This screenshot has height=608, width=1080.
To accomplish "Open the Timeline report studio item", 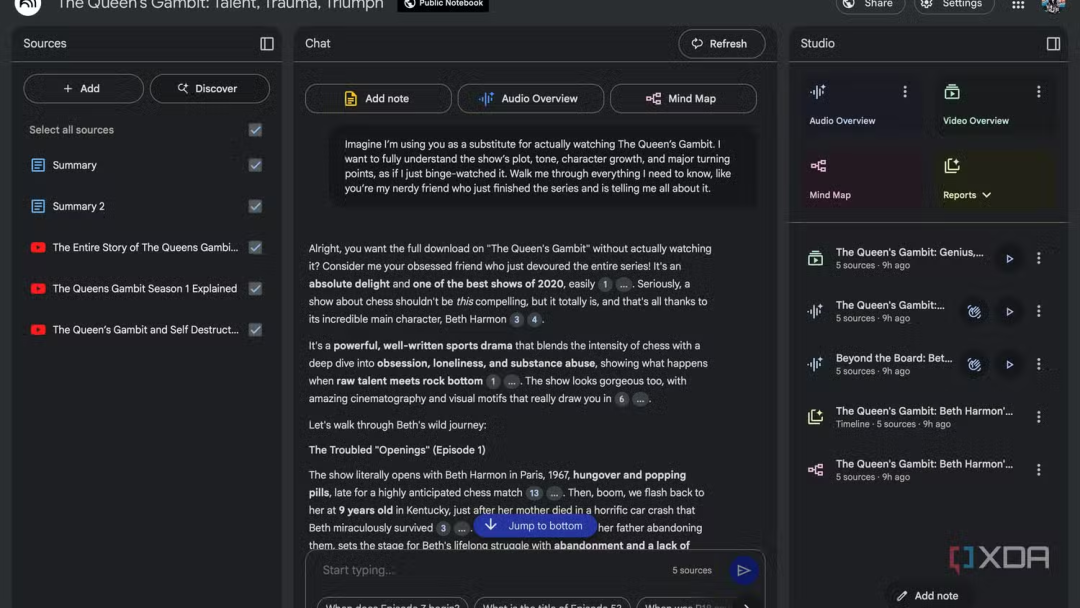I will click(924, 417).
